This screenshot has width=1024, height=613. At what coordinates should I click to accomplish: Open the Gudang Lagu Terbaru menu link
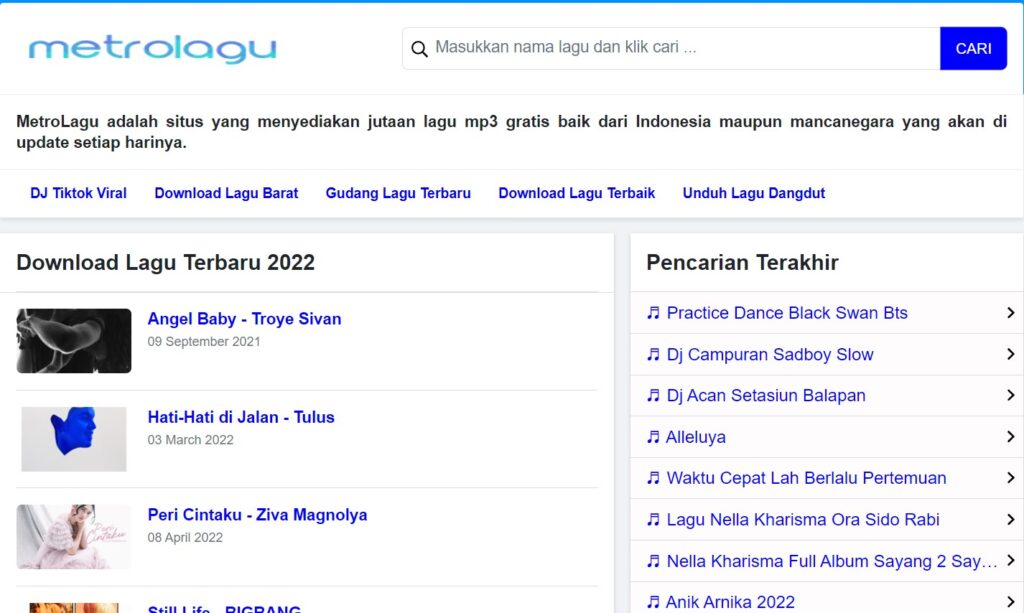click(398, 193)
